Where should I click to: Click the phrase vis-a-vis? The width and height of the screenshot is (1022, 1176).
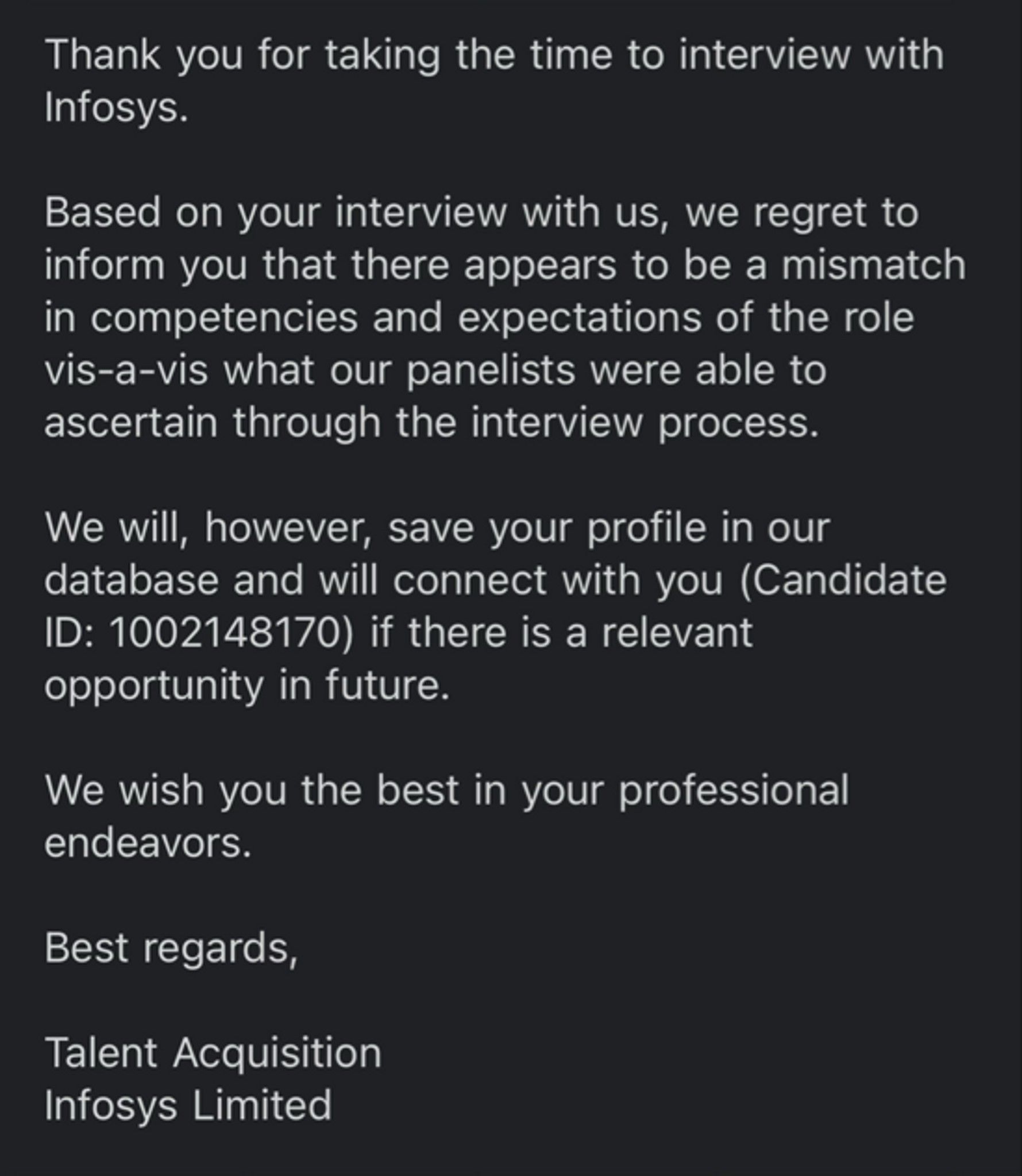[x=126, y=370]
